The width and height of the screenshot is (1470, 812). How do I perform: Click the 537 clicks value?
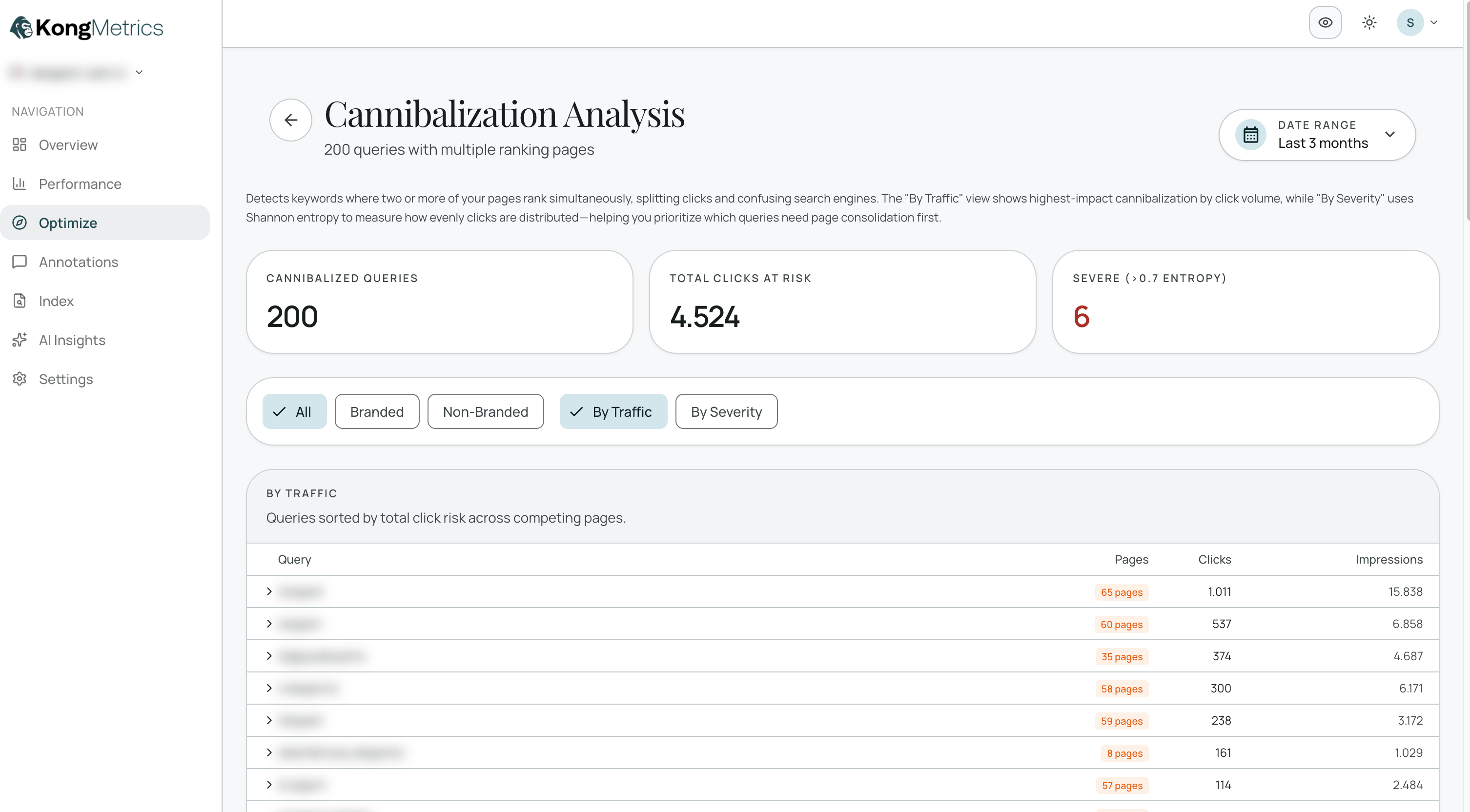point(1221,624)
